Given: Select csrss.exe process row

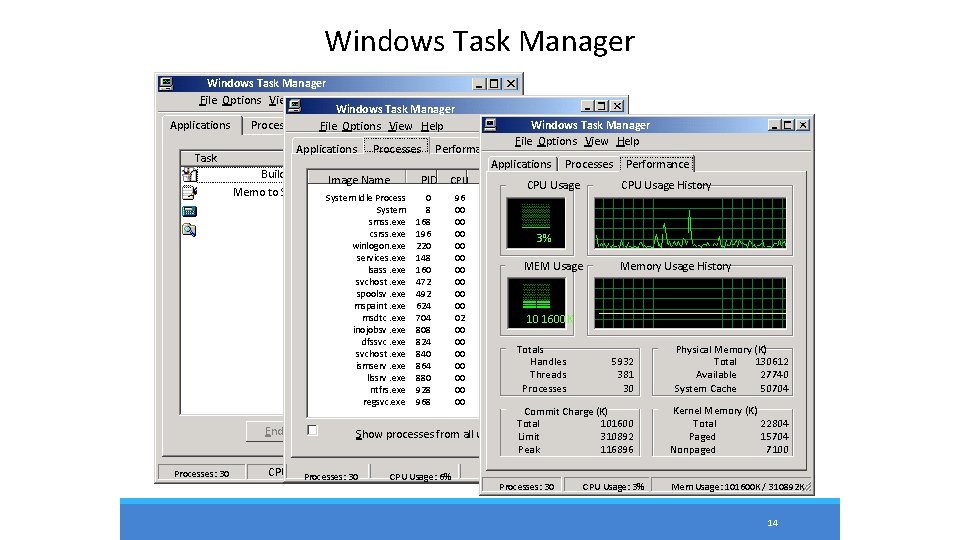Looking at the screenshot, I should click(395, 234).
